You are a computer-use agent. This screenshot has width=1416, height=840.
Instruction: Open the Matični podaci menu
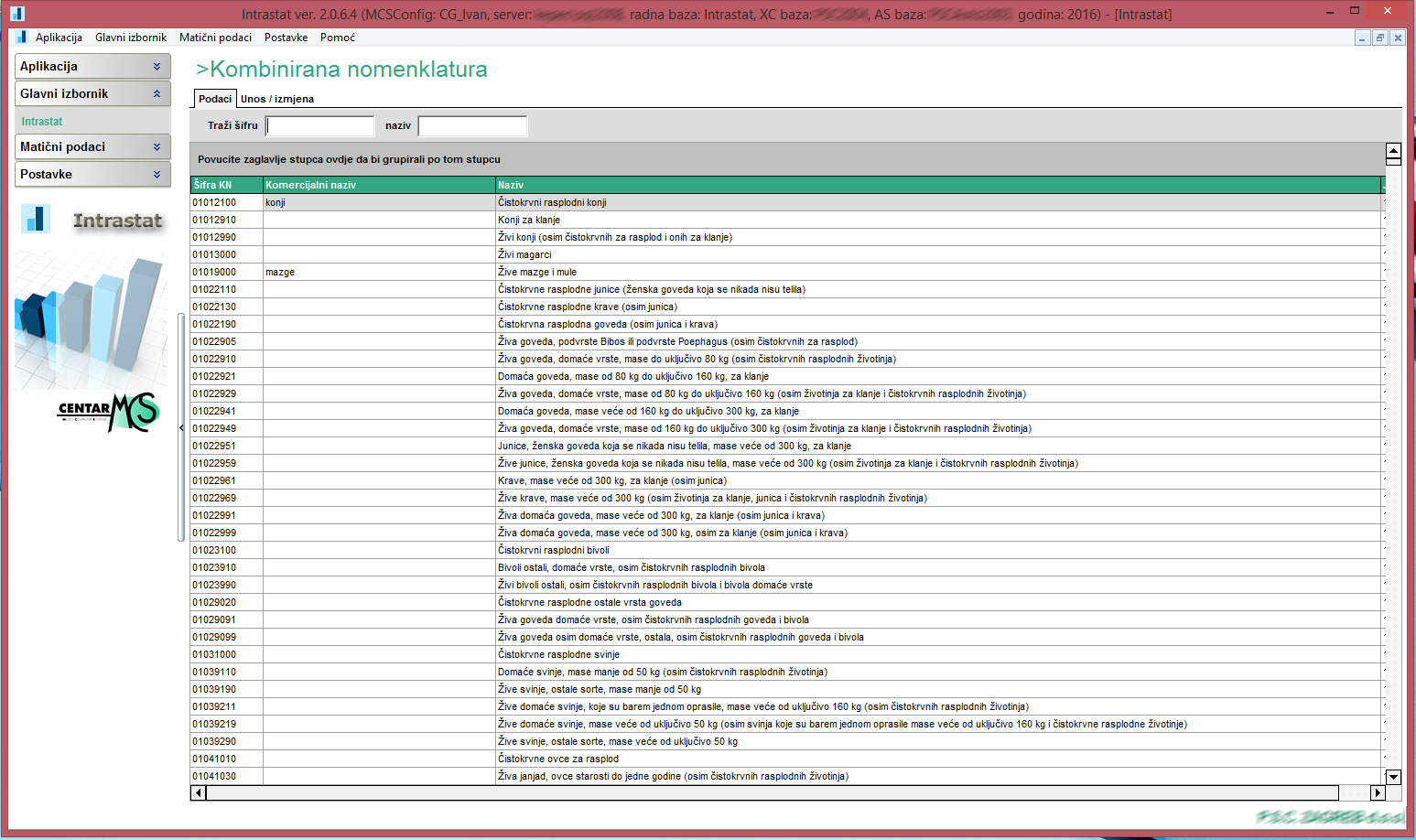[215, 38]
